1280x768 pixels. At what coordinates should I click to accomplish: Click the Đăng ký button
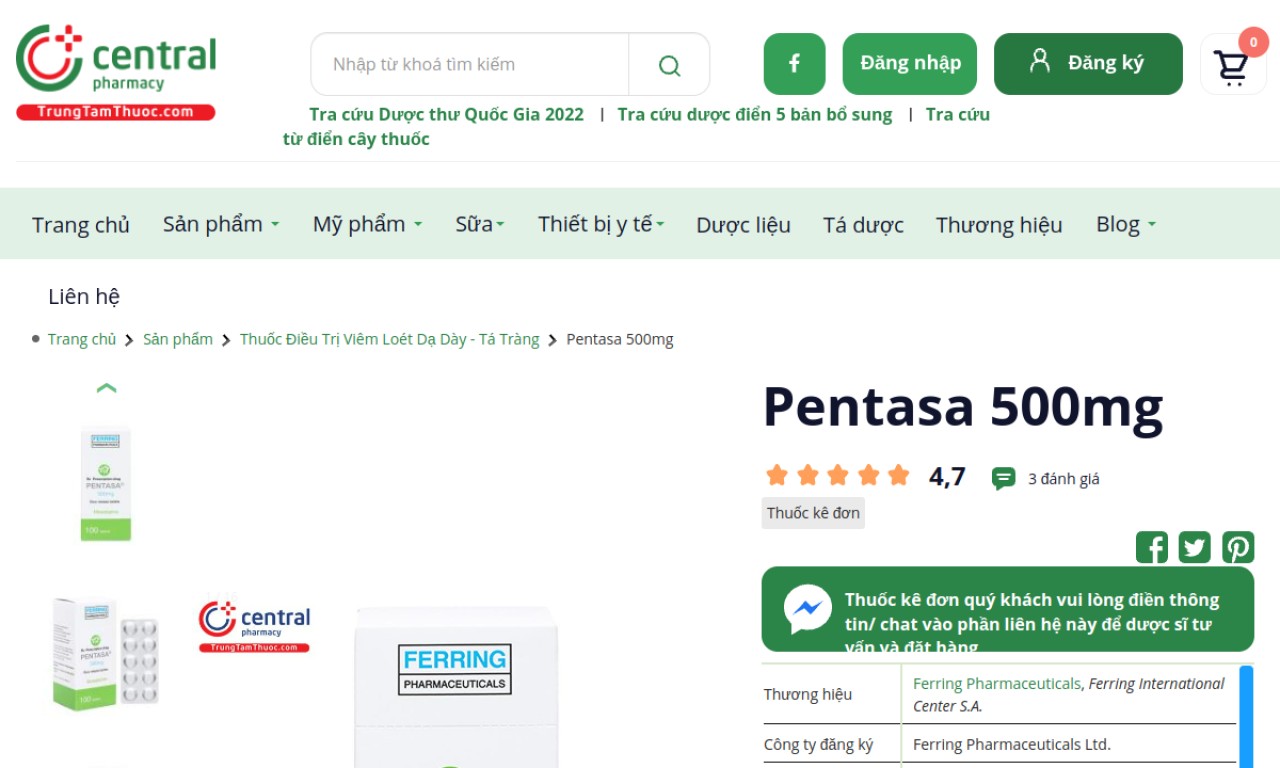1088,64
